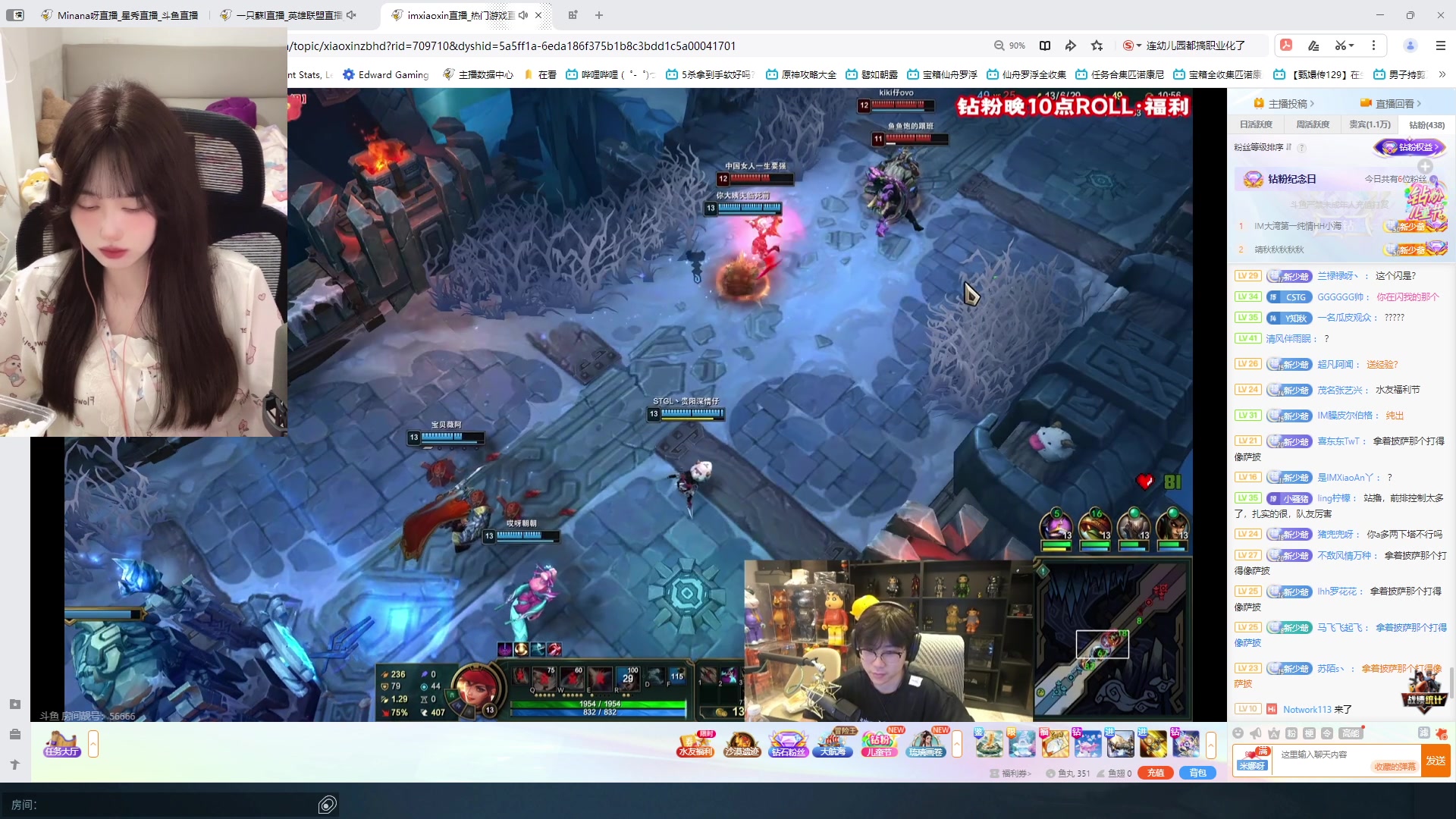Click the share arrow icon in address bar

click(x=1070, y=45)
